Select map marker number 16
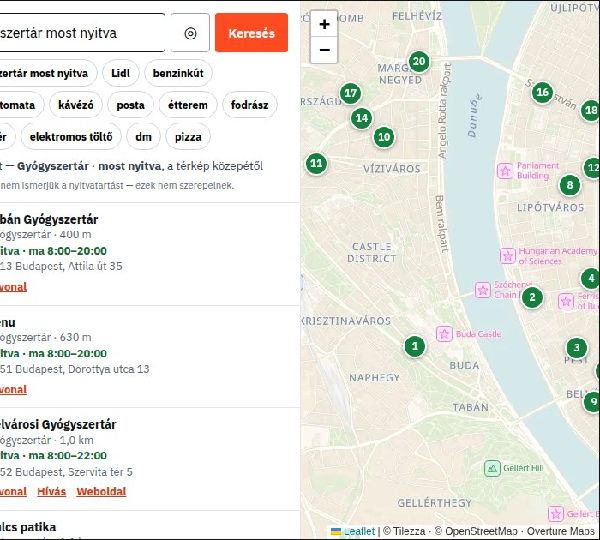Screen dimensions: 600x540 pos(543,92)
